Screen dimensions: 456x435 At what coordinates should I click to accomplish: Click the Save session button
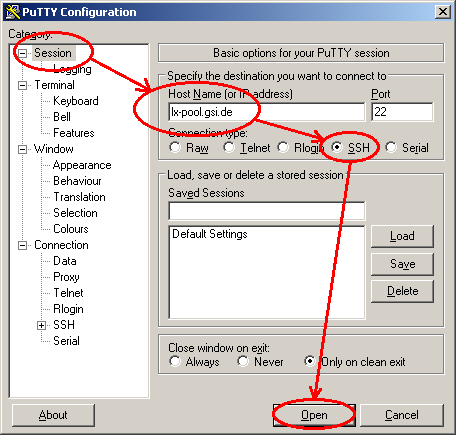402,264
